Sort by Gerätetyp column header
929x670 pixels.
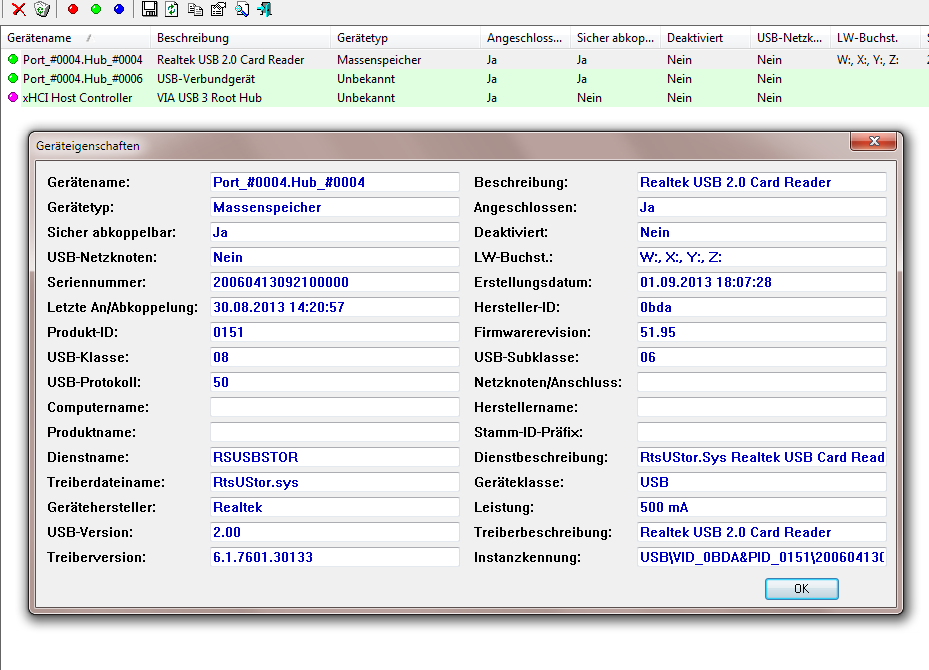pos(405,38)
